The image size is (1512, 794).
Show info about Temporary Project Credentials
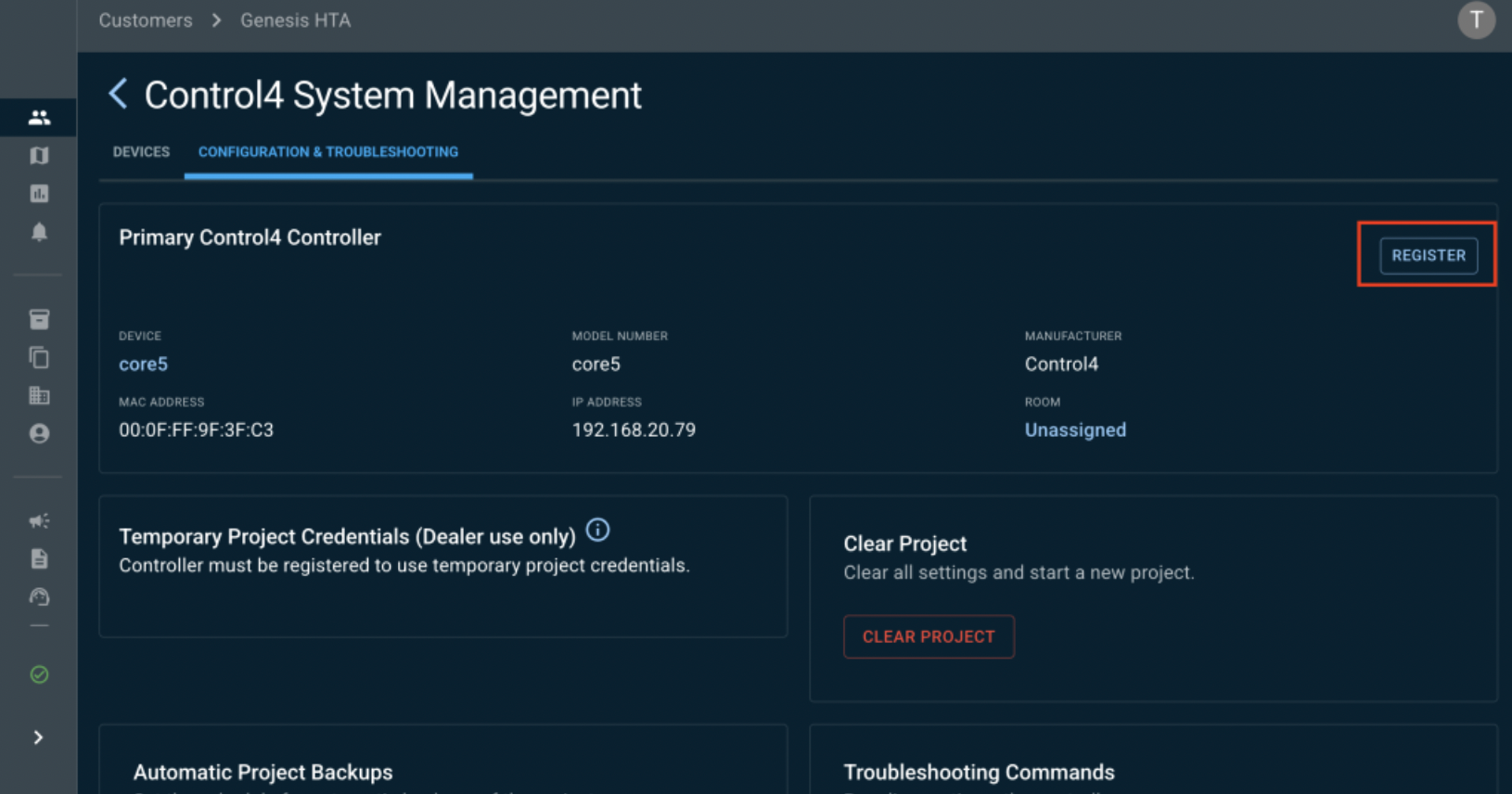[x=598, y=531]
